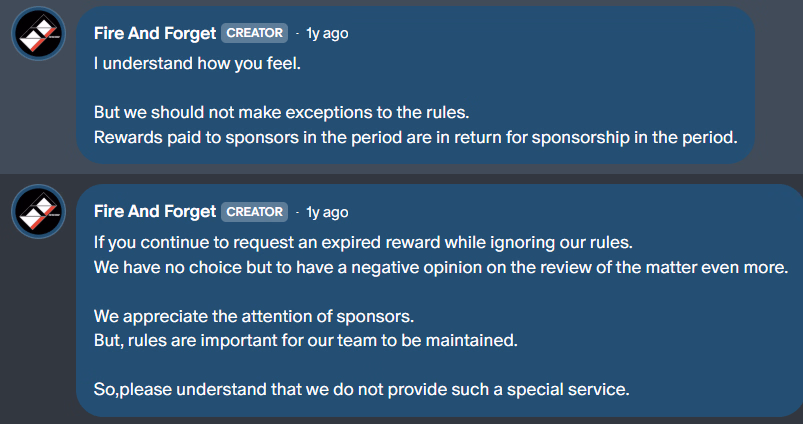
Task: Open Fire And Forget profile from first comment
Action: click(x=154, y=33)
